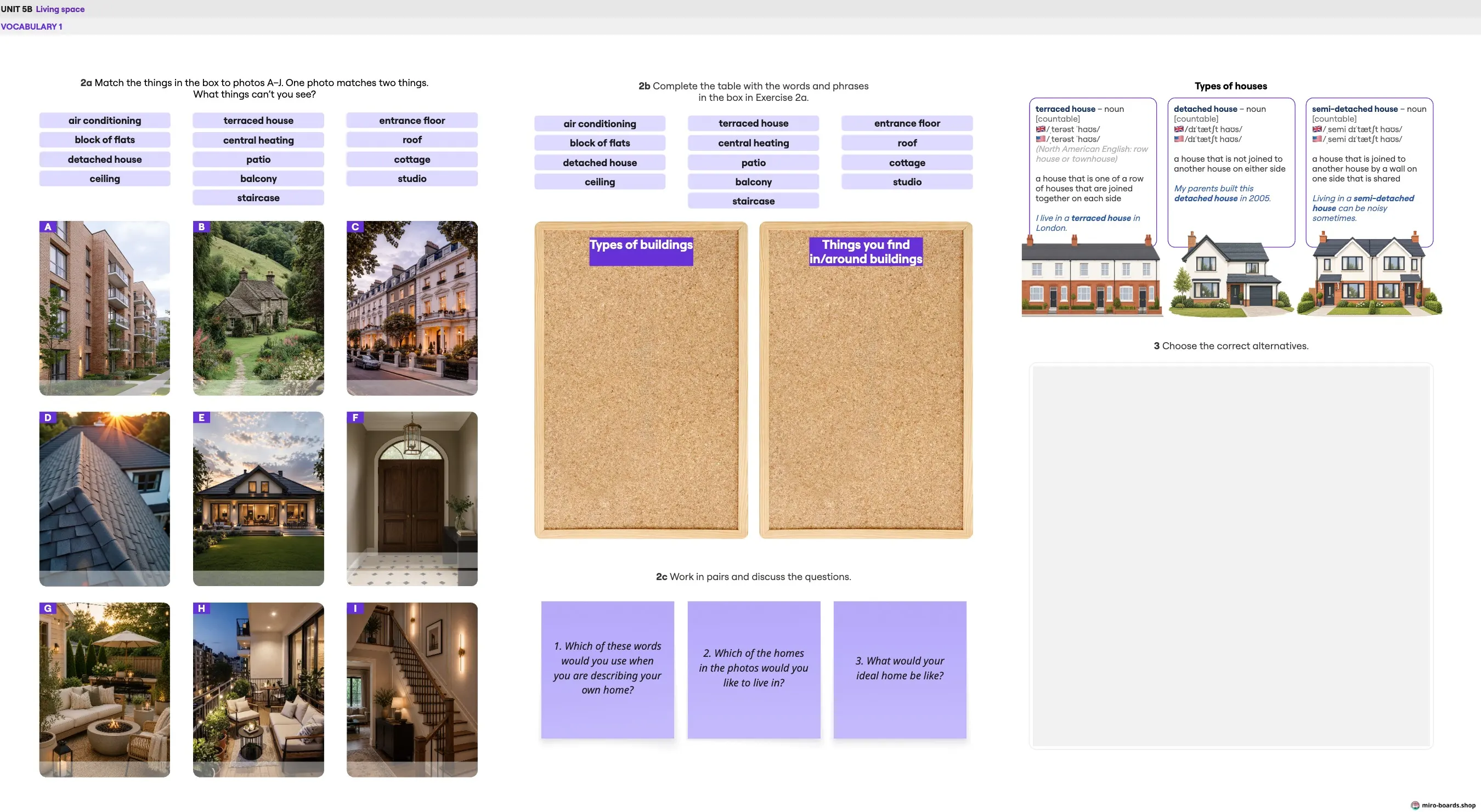The height and width of the screenshot is (812, 1481).
Task: Click the 'studio' chip in exercise 2b box
Action: [x=907, y=181]
